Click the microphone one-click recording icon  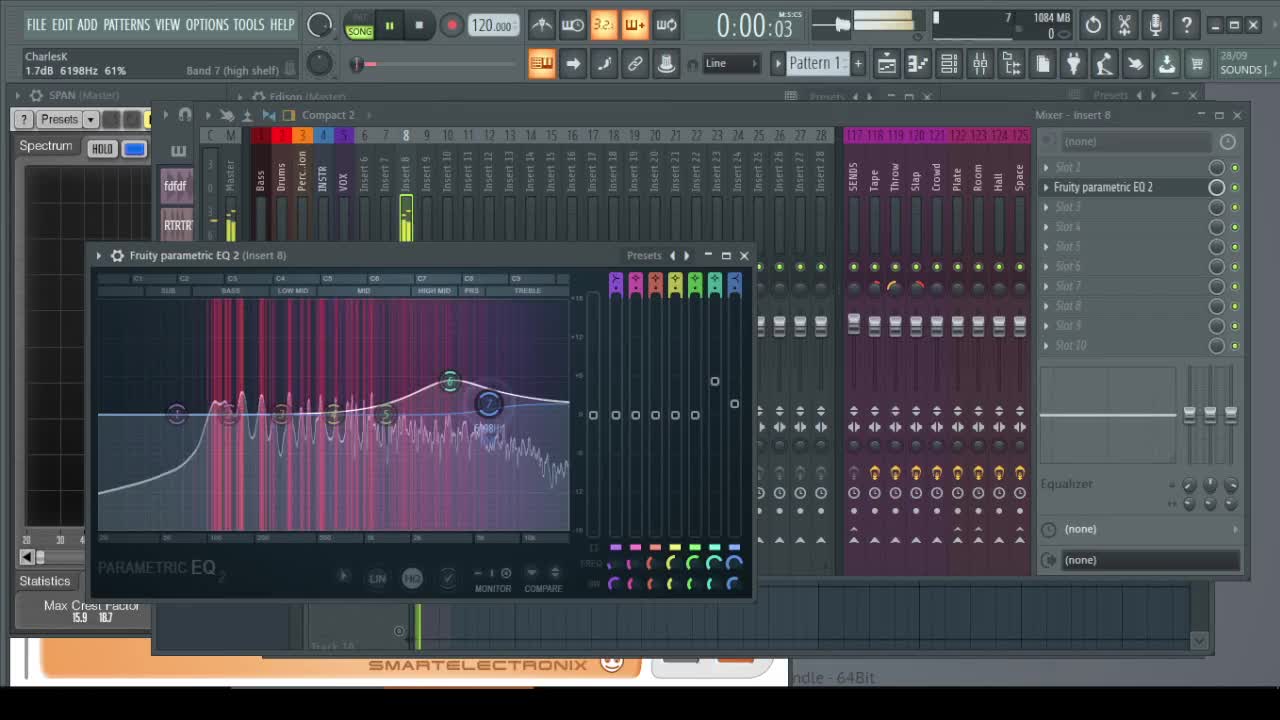coord(1155,25)
